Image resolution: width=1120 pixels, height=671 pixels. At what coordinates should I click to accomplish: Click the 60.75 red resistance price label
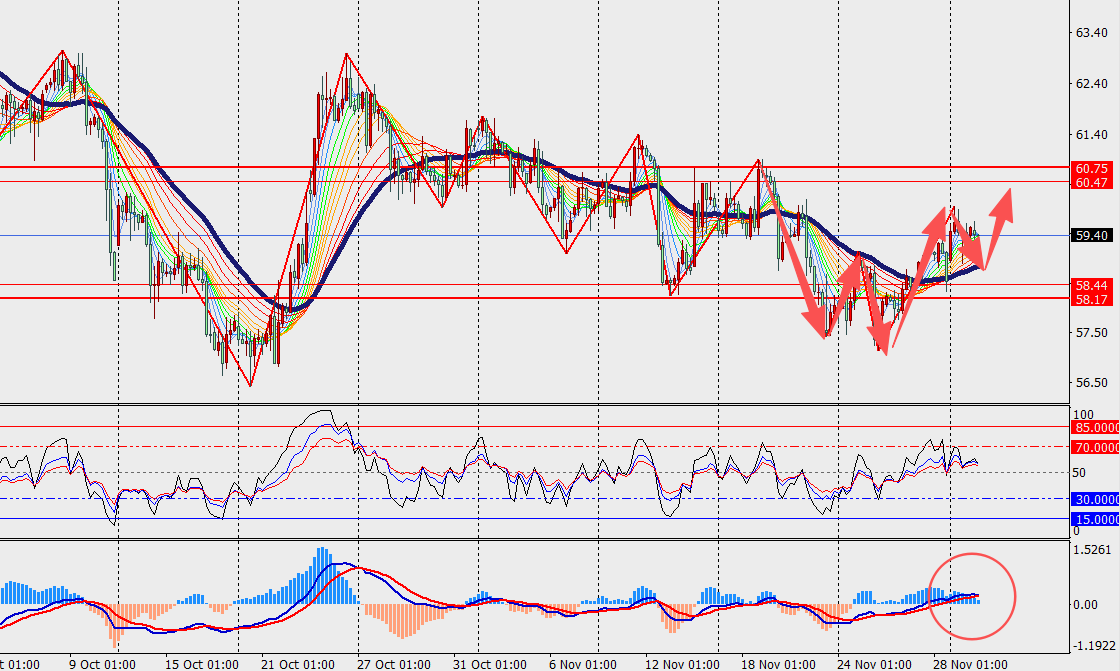(1089, 168)
